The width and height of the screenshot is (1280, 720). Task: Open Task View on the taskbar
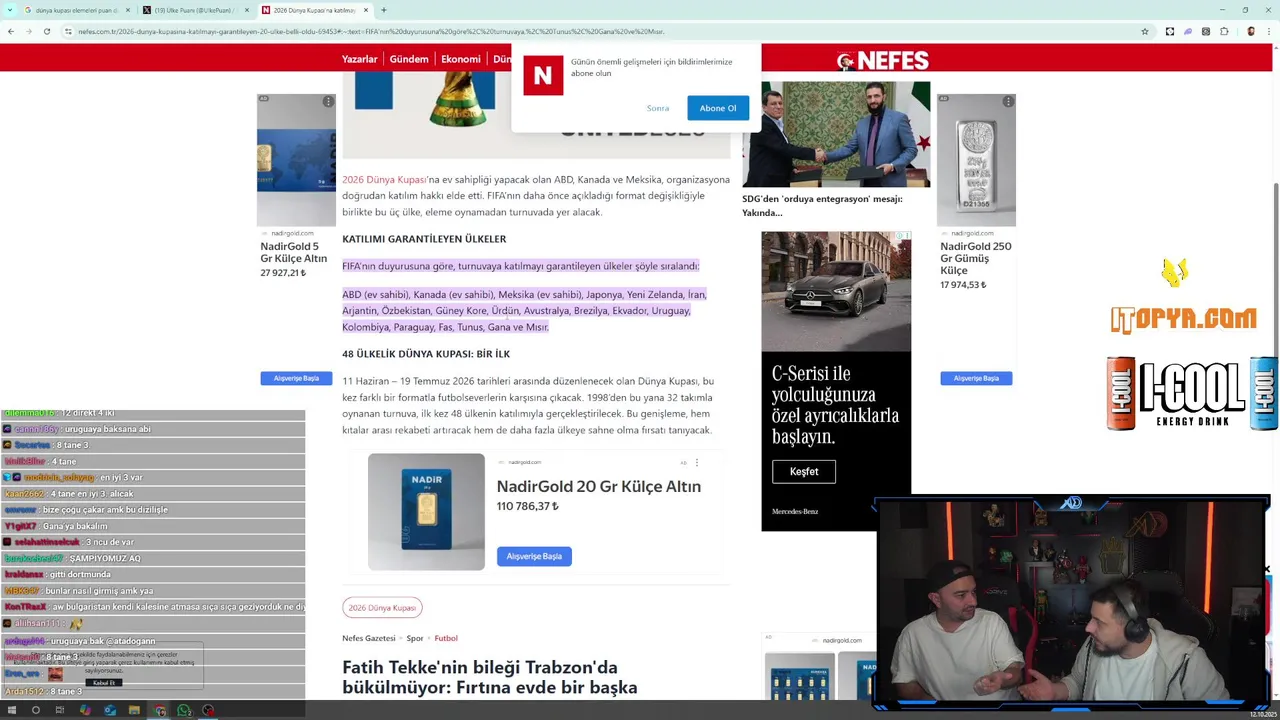[60, 710]
